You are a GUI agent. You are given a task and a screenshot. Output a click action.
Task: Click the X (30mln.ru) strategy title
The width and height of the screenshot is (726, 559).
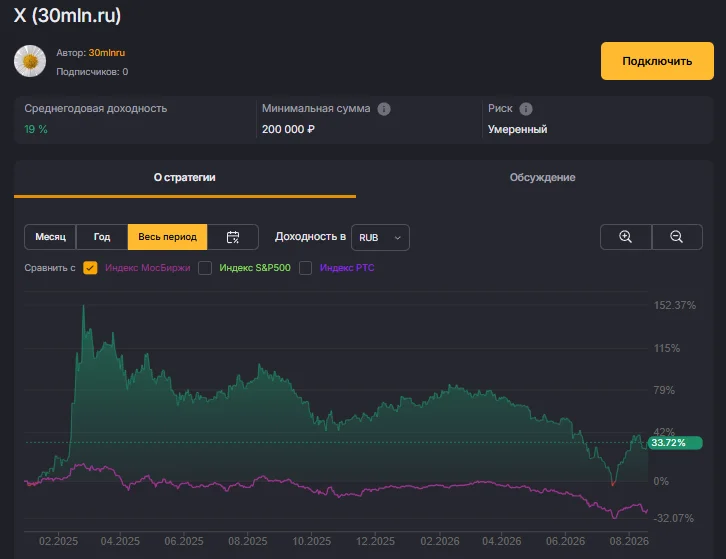[67, 16]
